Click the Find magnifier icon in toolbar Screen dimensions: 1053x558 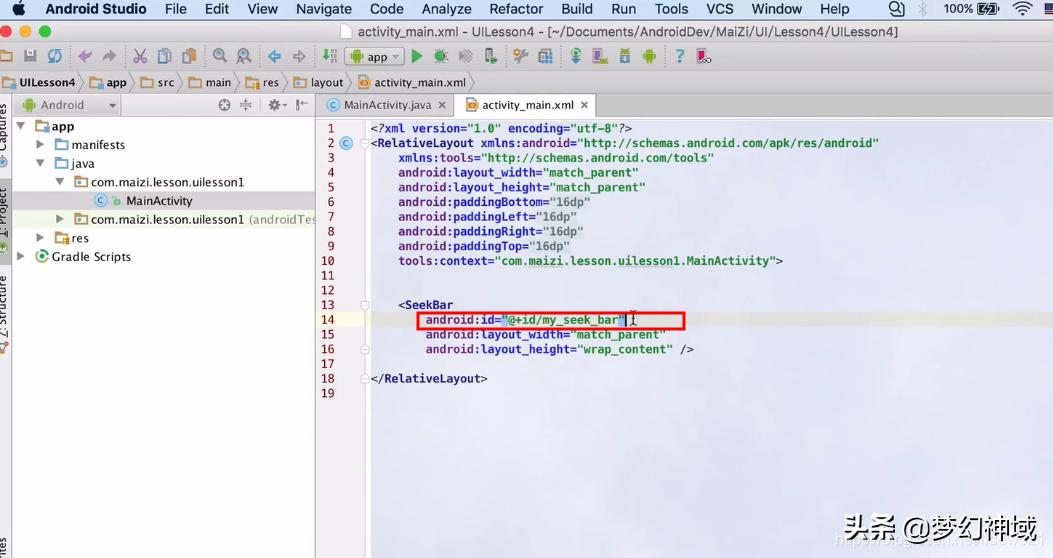(x=219, y=57)
